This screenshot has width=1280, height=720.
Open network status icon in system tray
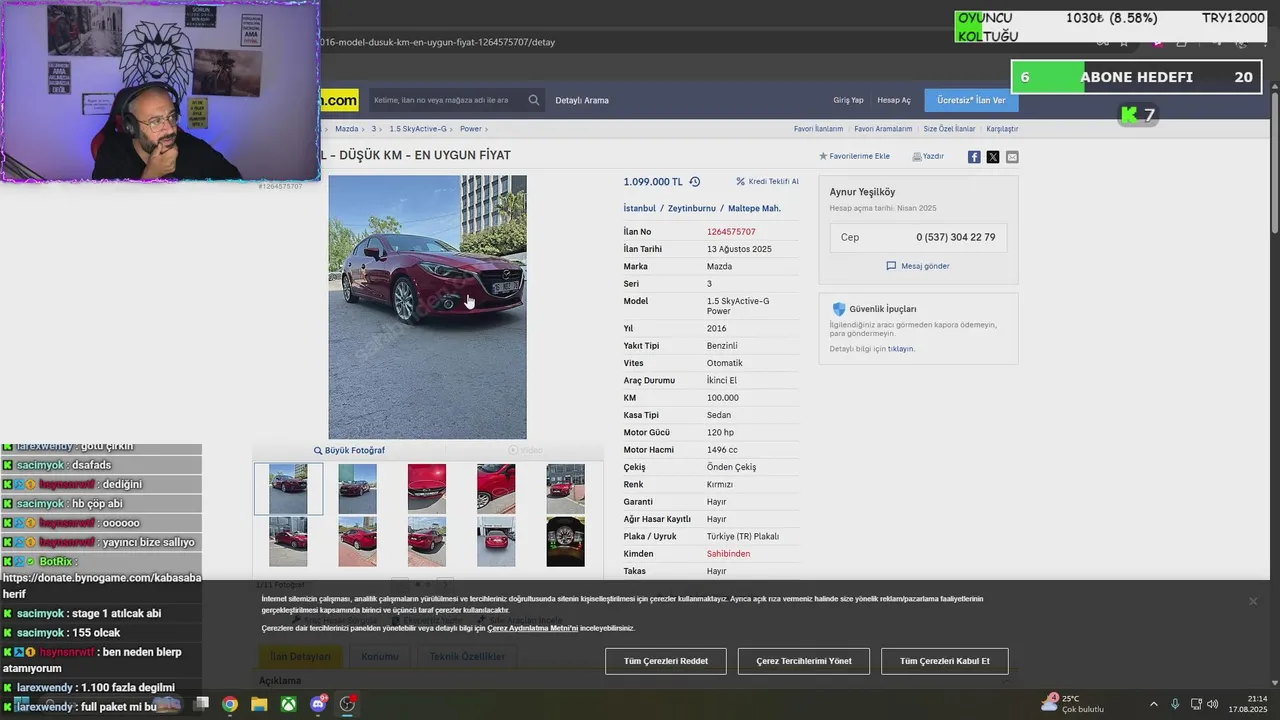[1195, 704]
